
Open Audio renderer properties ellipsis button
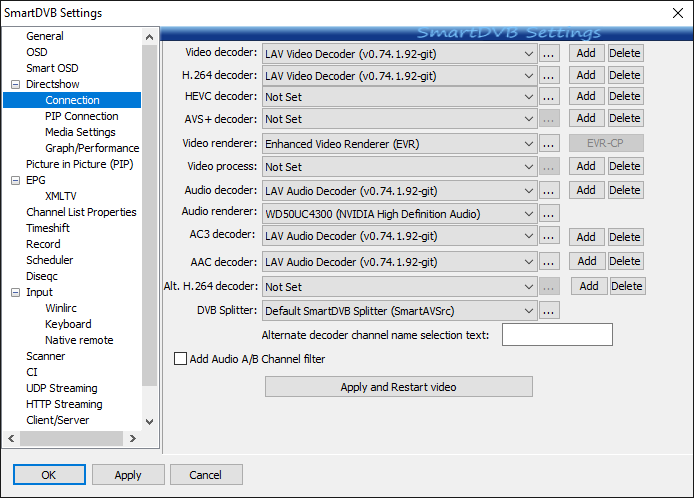[549, 214]
